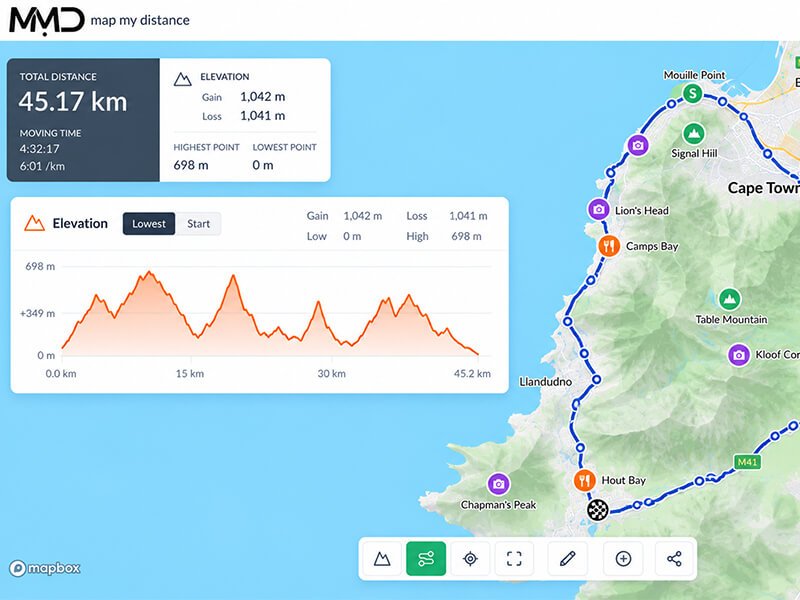
Task: Share this route
Action: pos(674,559)
